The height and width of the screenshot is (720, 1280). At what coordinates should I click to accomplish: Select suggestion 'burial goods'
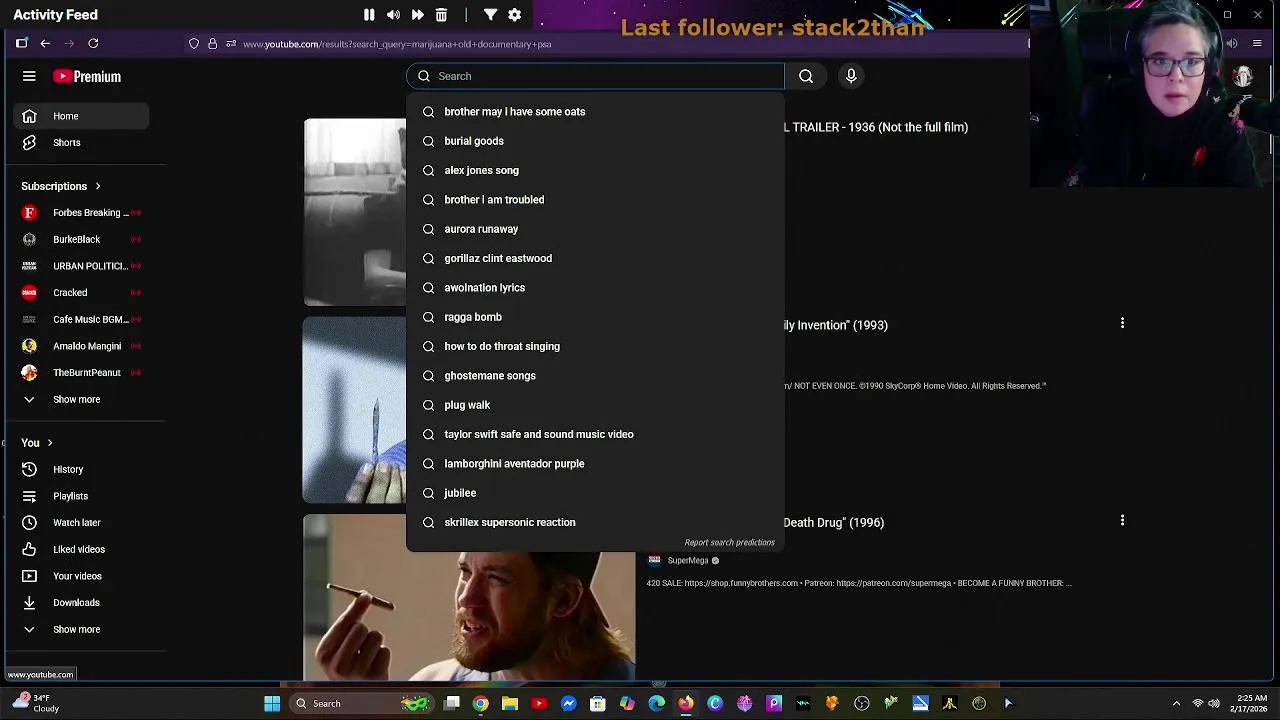(596, 141)
